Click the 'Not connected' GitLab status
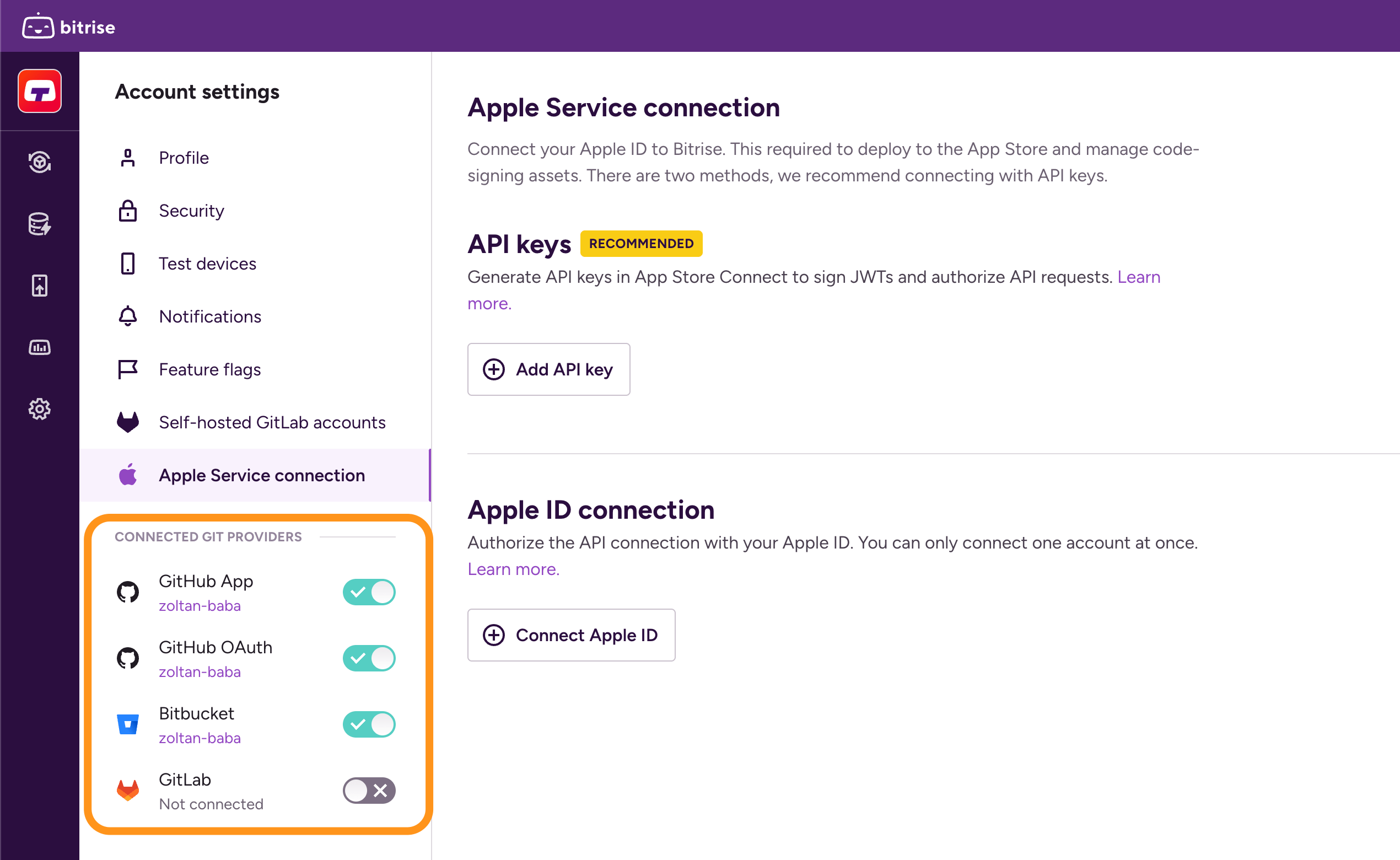Viewport: 1400px width, 860px height. (211, 804)
